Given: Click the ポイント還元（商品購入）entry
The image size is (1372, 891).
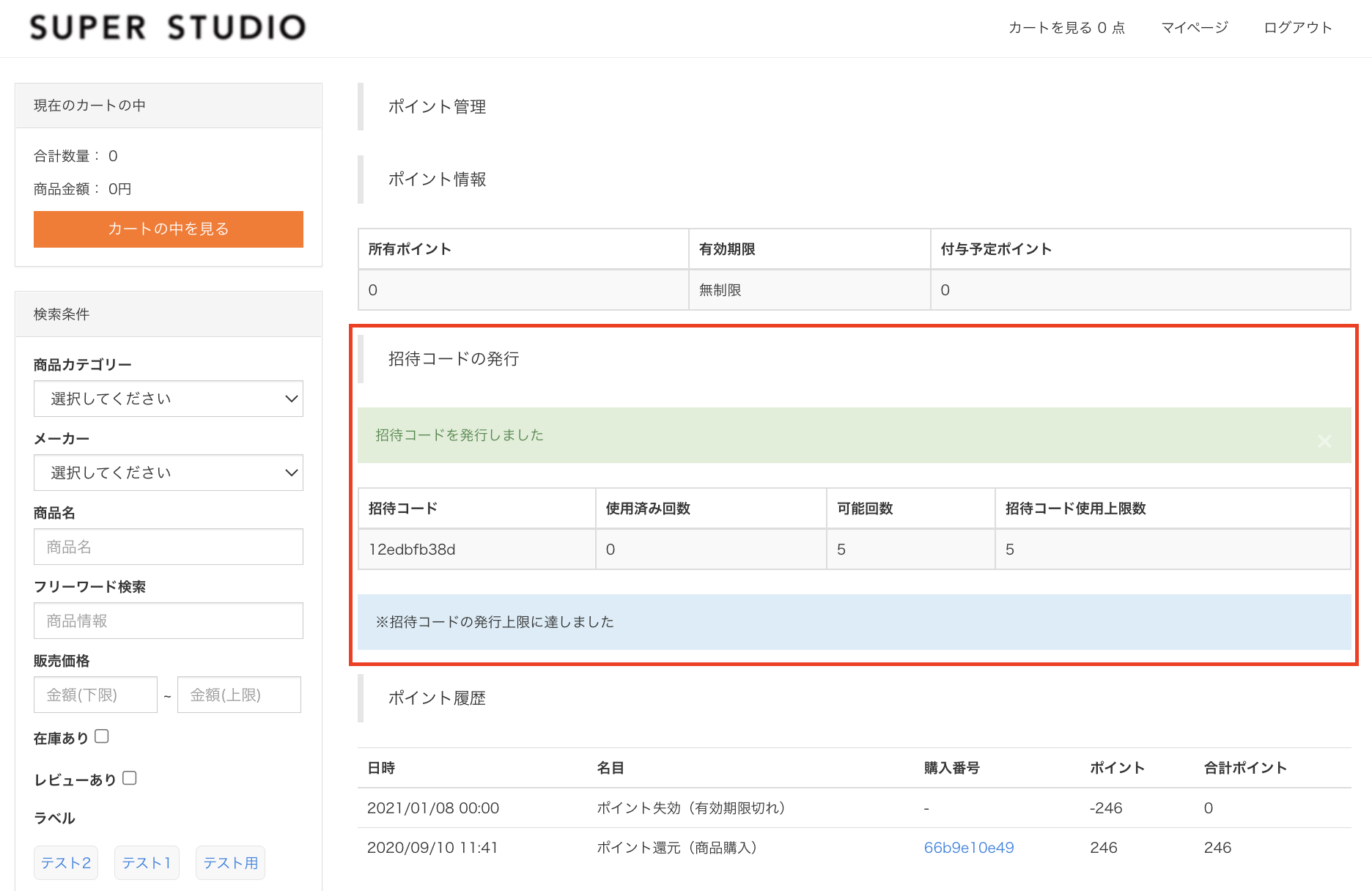Looking at the screenshot, I should [x=677, y=848].
